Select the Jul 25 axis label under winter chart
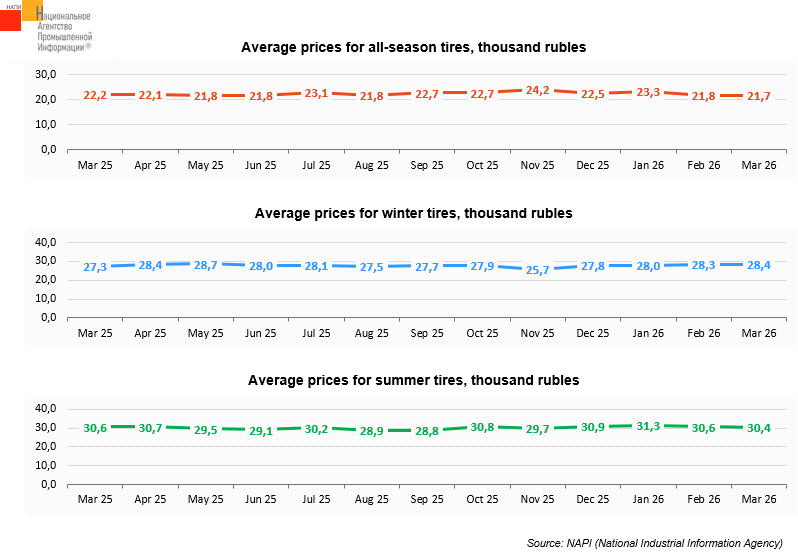 [316, 332]
